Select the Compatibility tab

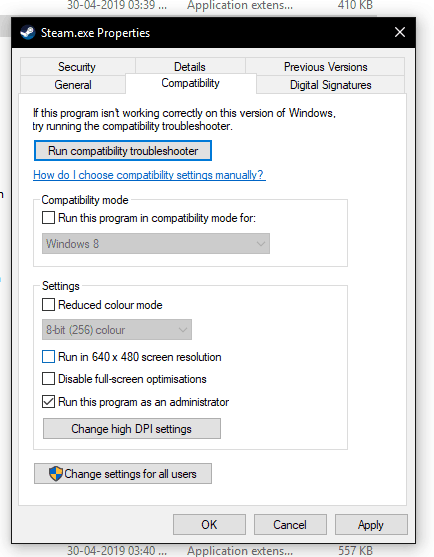pyautogui.click(x=190, y=83)
